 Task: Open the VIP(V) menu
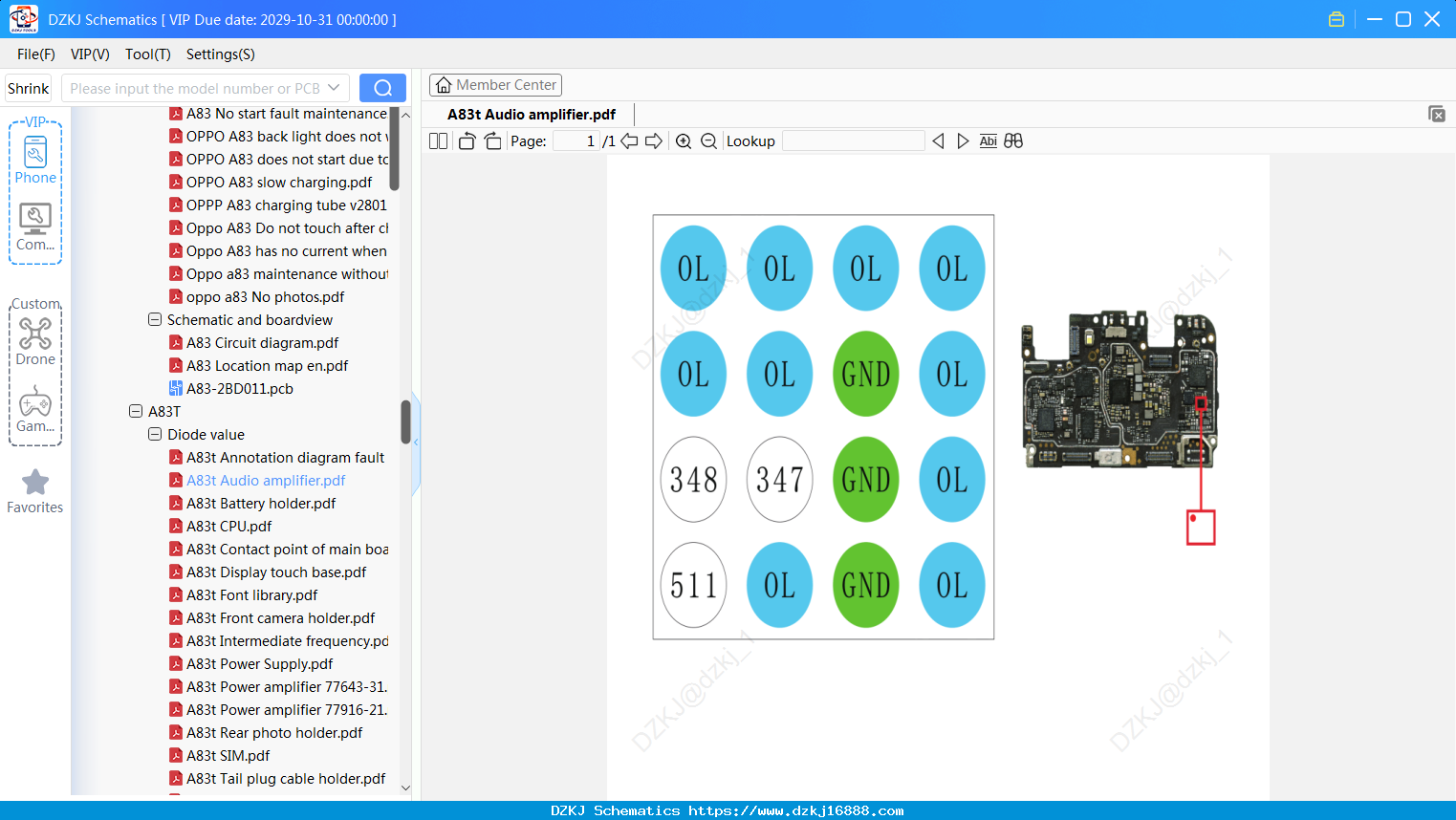pos(90,54)
